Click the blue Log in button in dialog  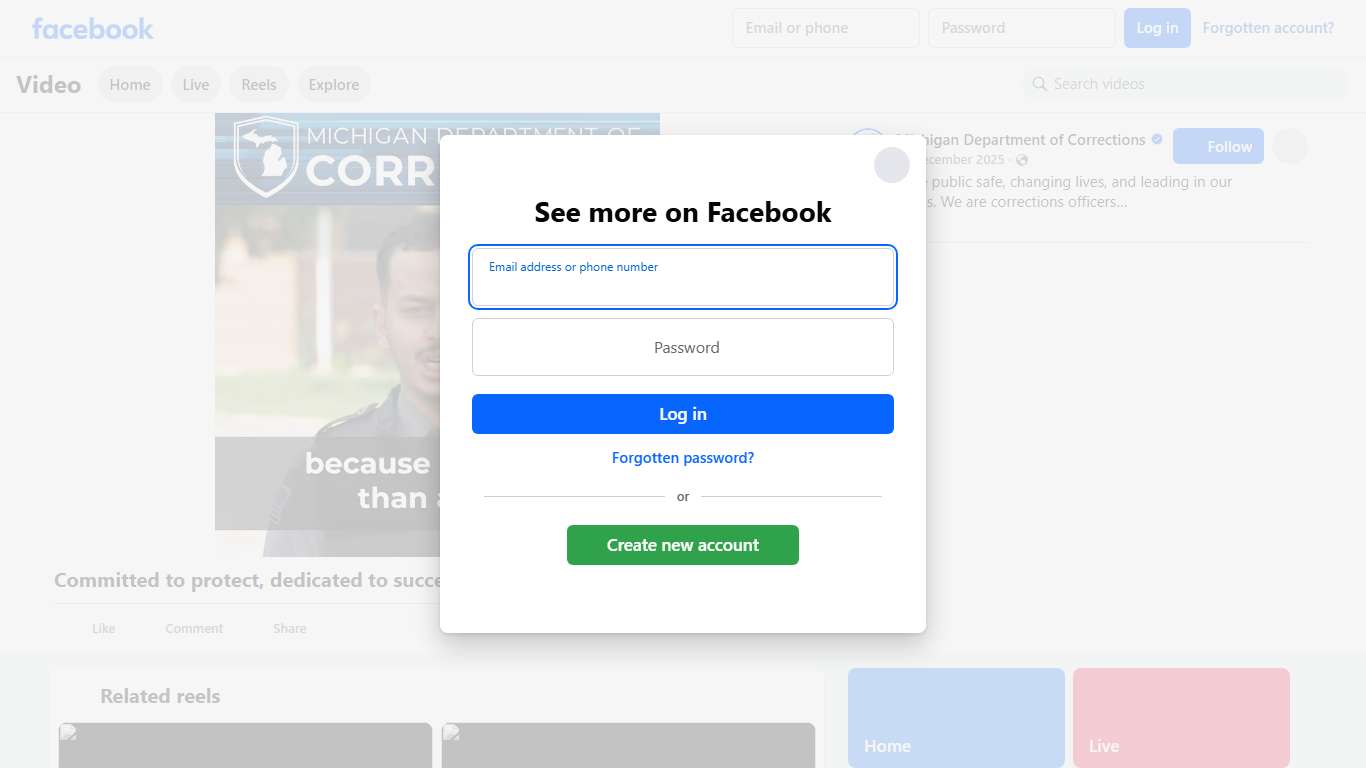pos(683,414)
